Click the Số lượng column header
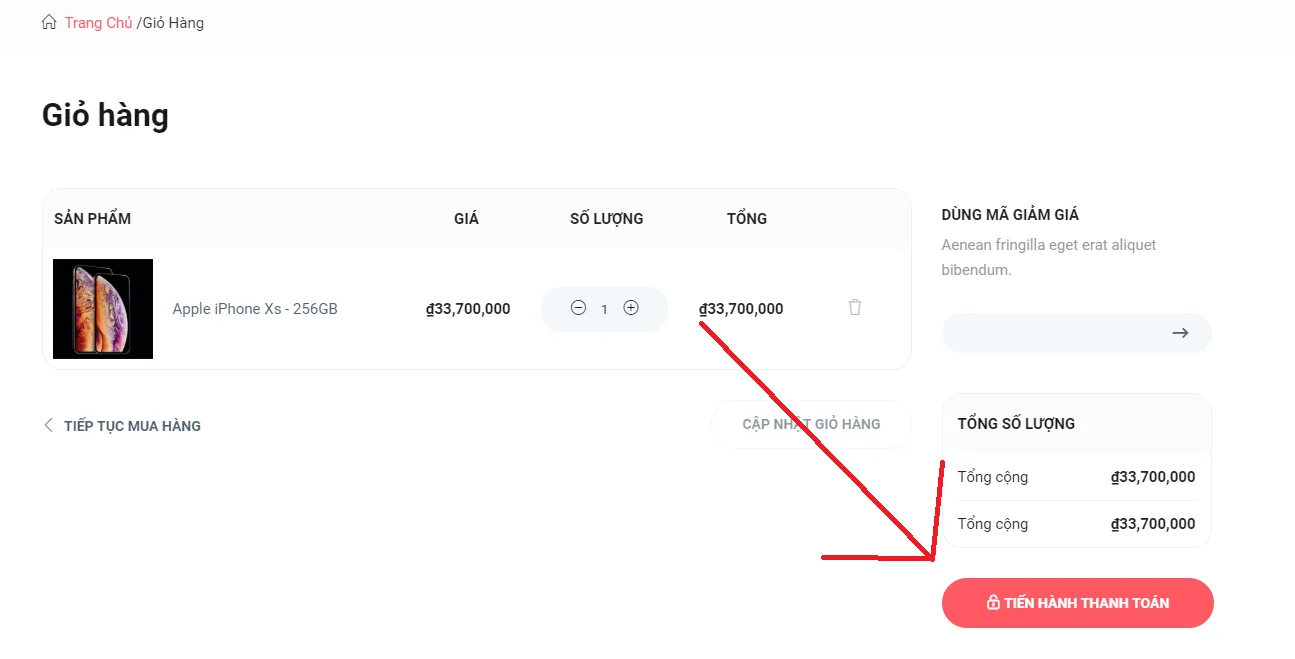This screenshot has height=659, width=1295. (x=607, y=218)
